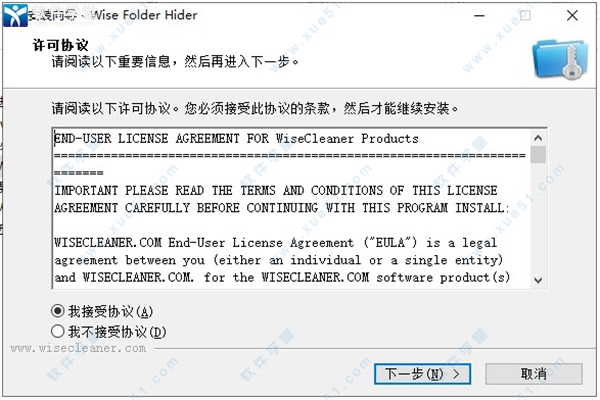Click the license scrollbar thumb
Screen dimensions: 600x400
click(x=538, y=155)
